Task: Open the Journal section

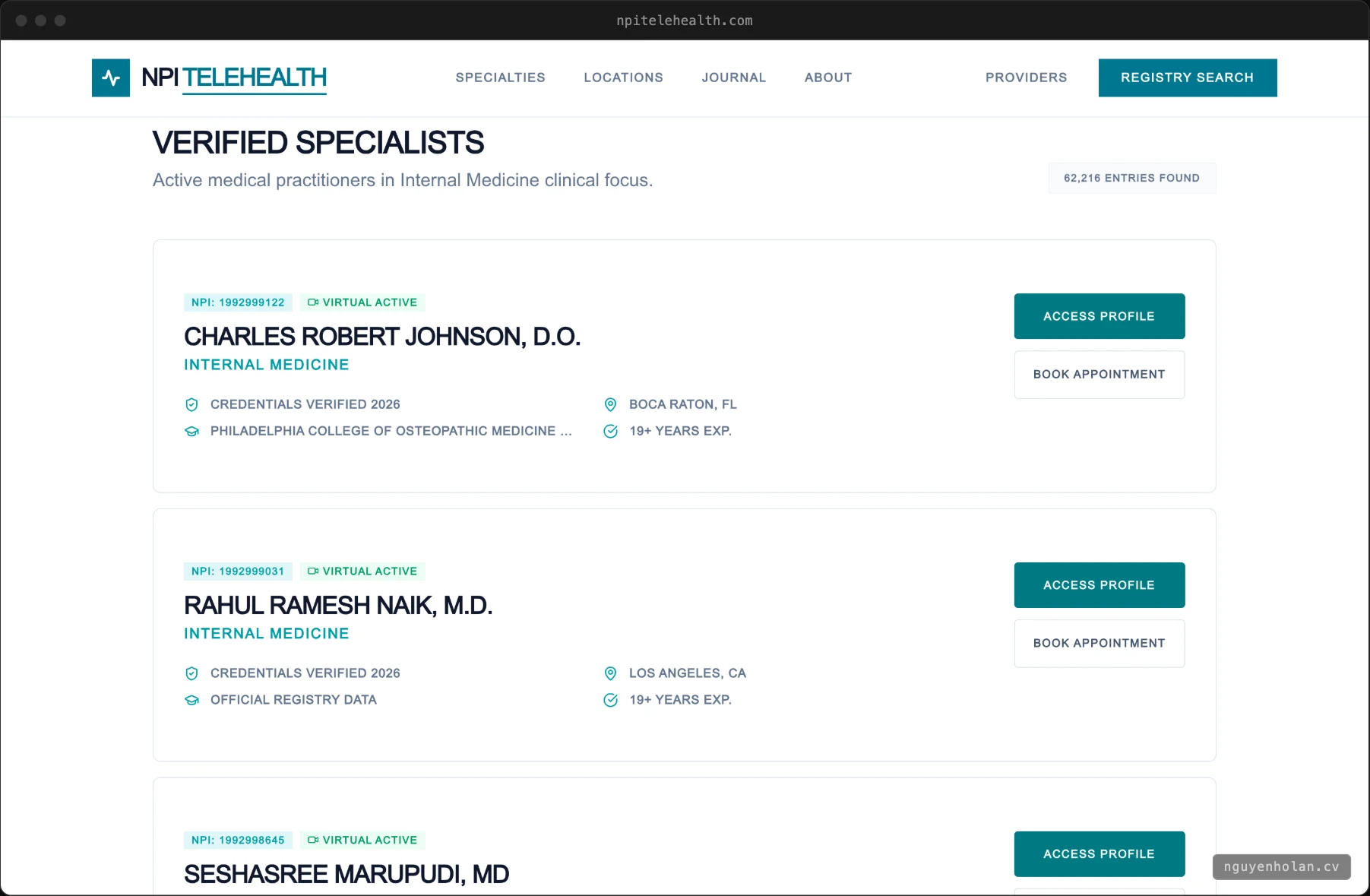Action: tap(734, 78)
